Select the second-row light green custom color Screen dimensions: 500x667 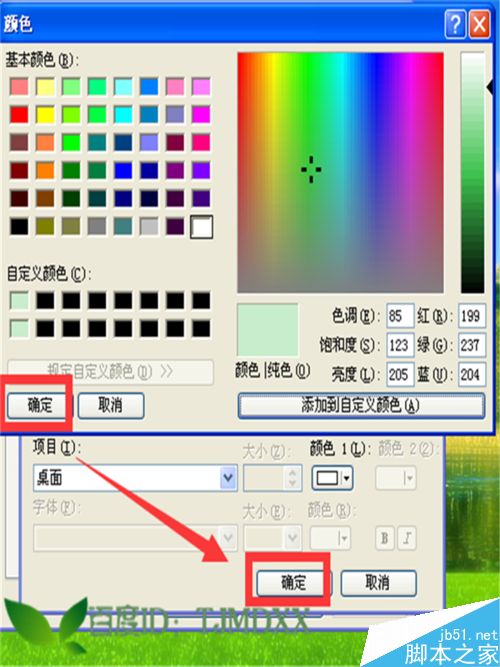pos(20,328)
